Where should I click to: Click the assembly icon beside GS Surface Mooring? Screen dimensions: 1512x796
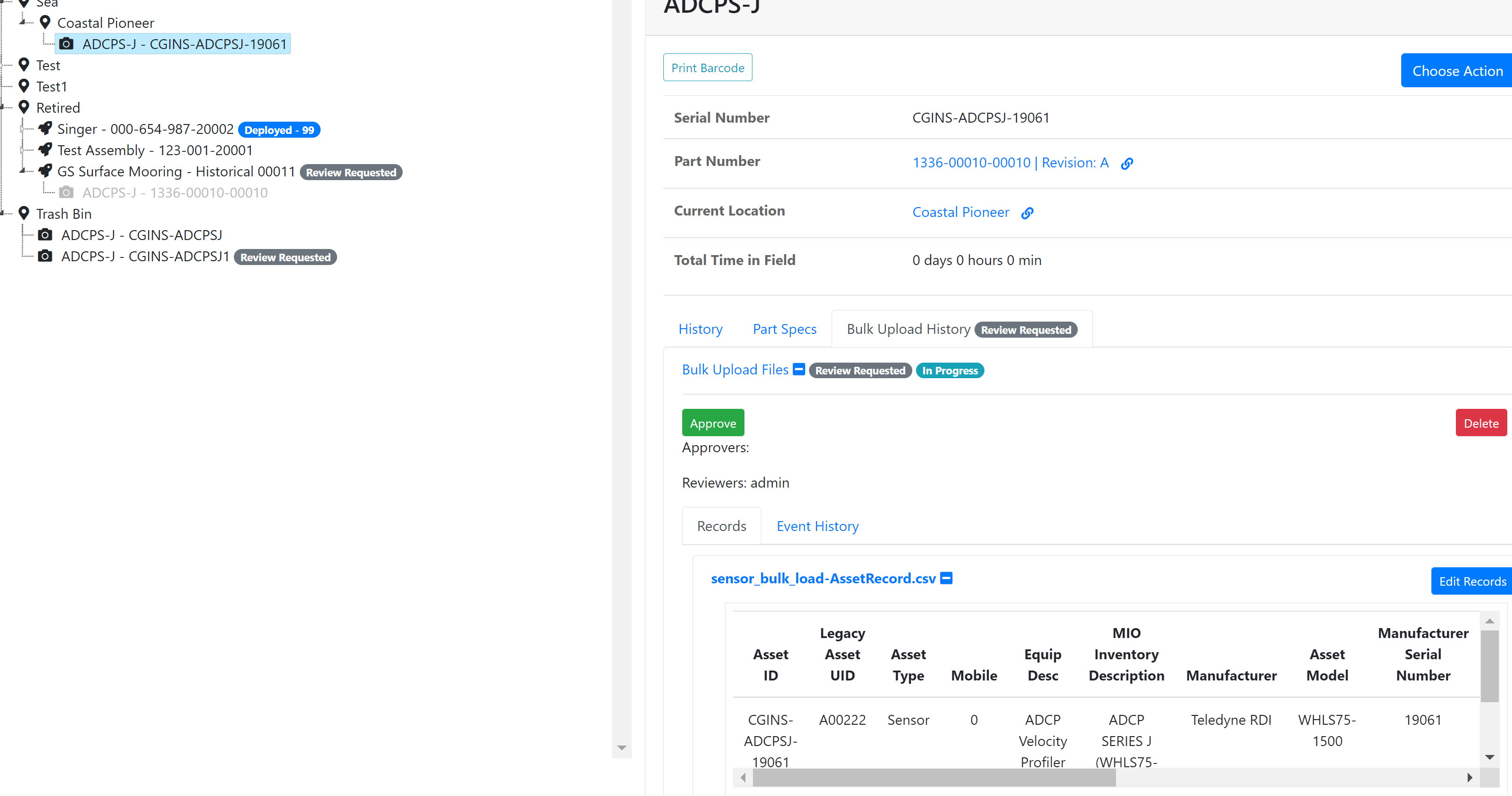pos(45,171)
